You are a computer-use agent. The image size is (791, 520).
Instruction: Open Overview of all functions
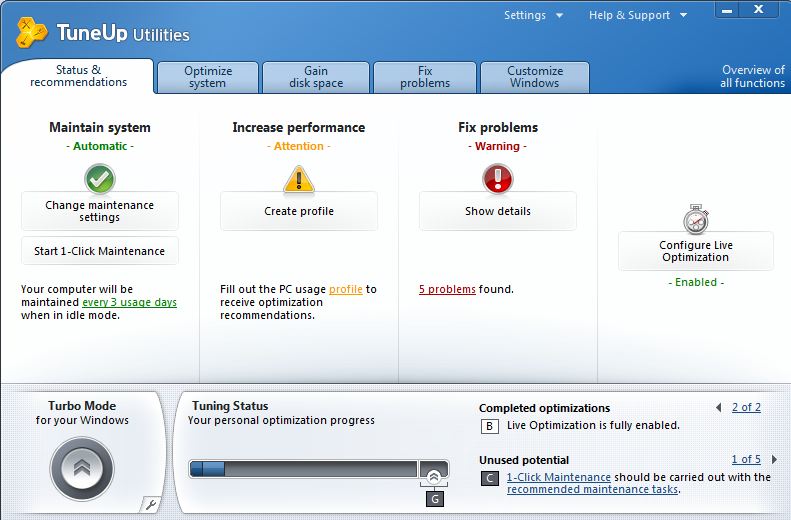tap(752, 77)
